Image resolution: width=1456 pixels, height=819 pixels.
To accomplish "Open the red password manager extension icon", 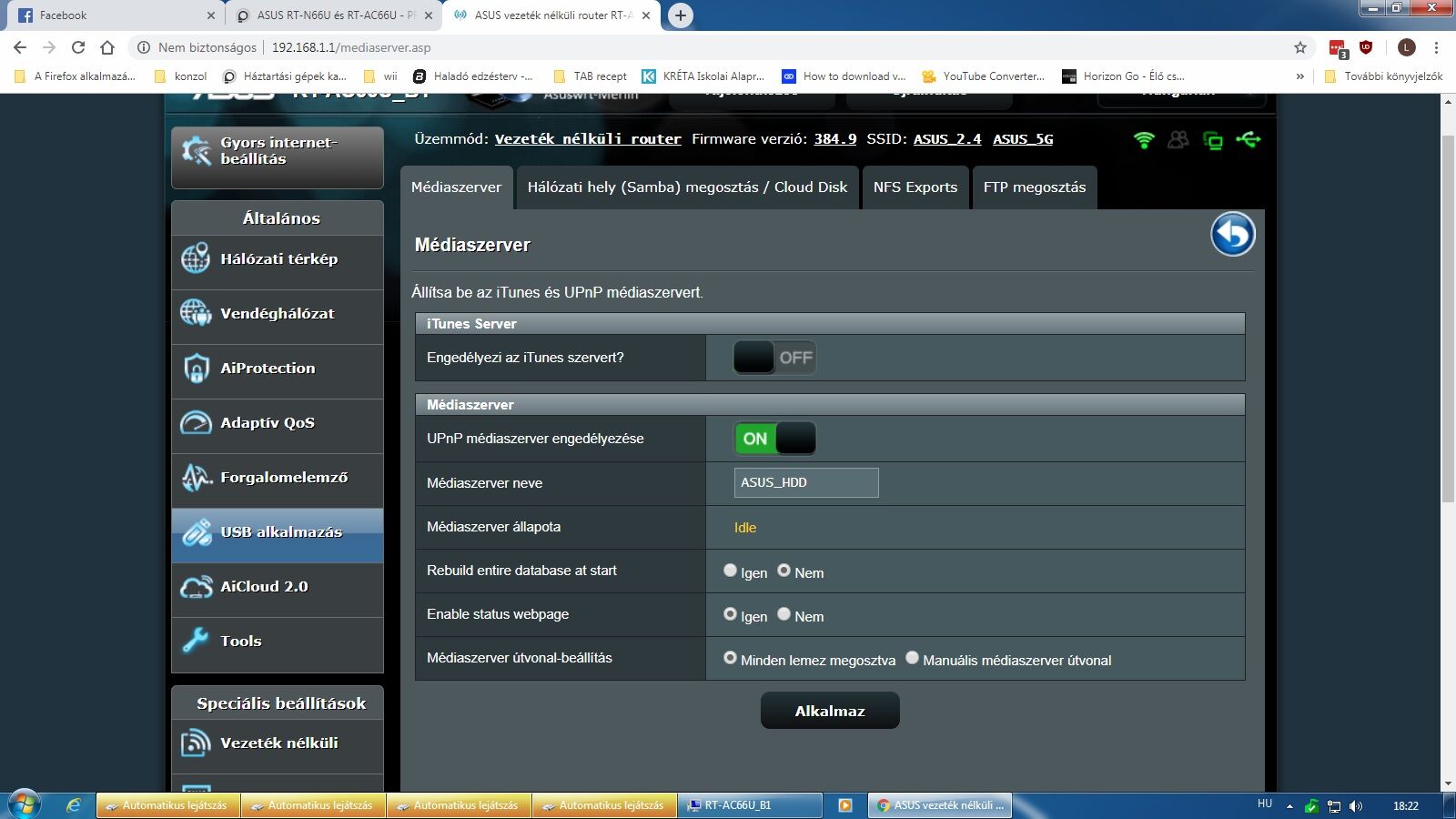I will (1338, 48).
